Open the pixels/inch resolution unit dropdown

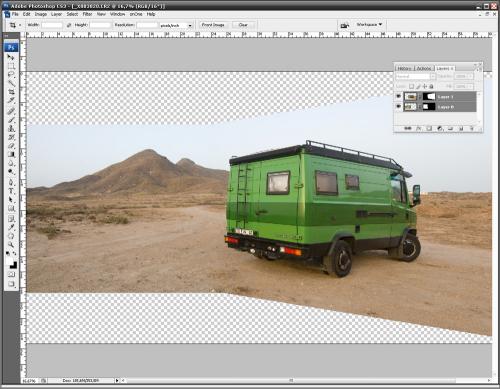tap(177, 25)
